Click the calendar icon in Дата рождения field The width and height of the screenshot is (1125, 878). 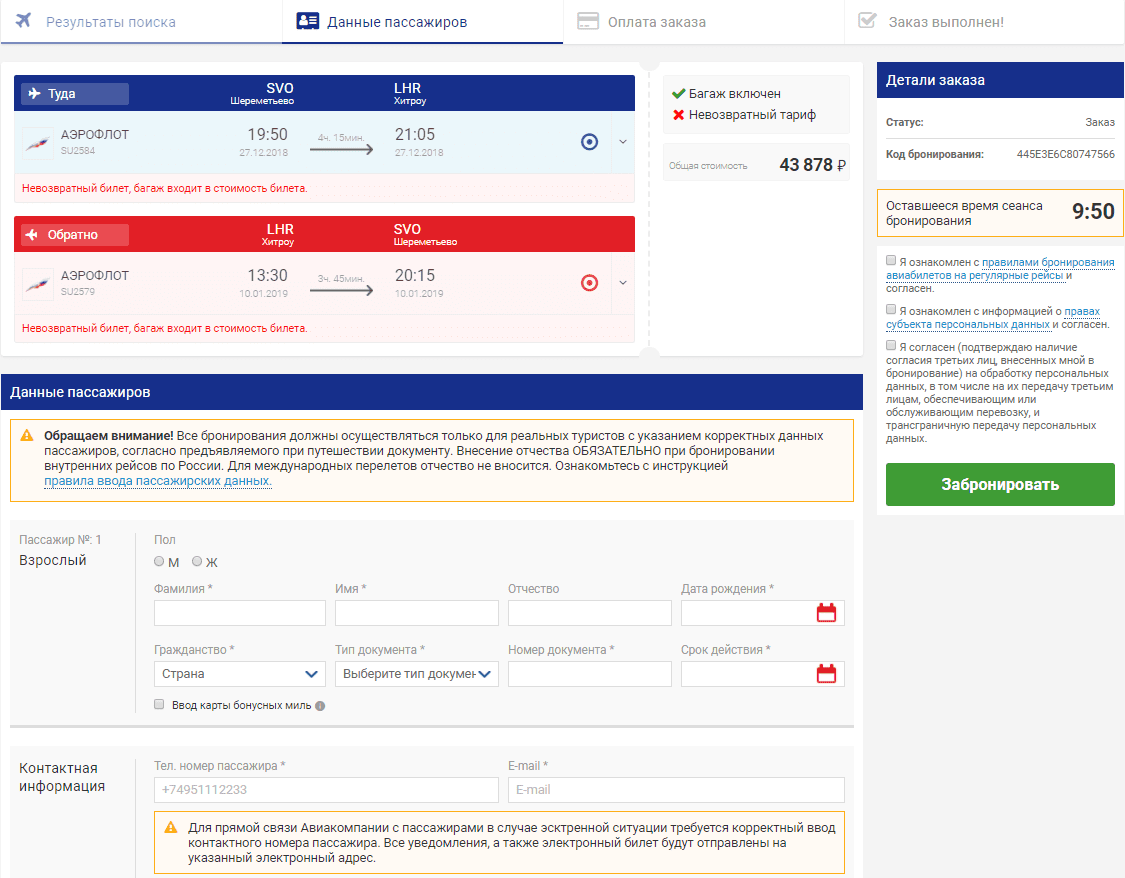coord(826,613)
